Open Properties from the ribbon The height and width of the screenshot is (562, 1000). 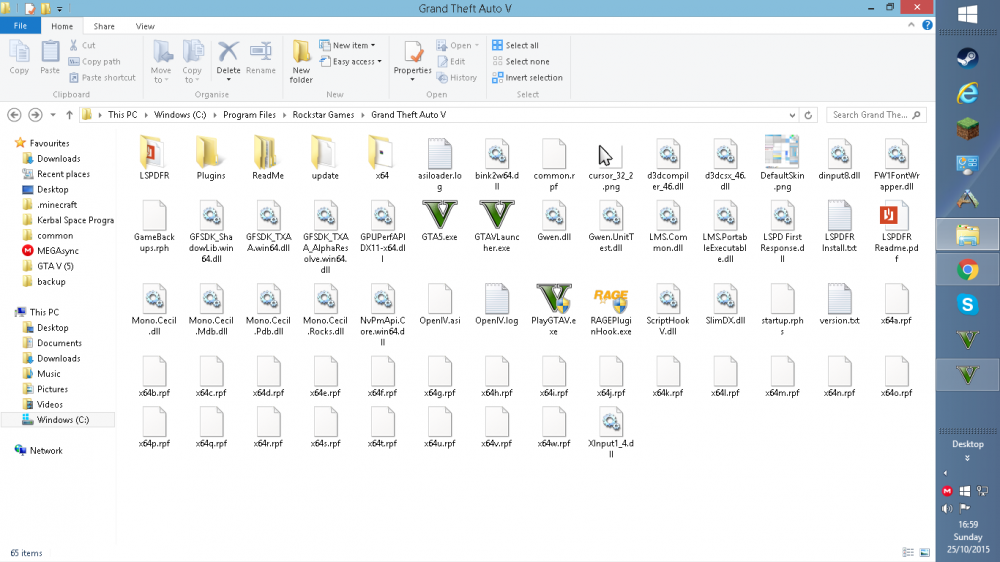(x=412, y=61)
